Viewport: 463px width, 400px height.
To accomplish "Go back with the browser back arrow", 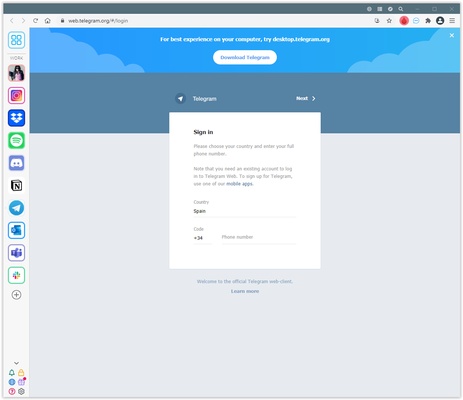I will [x=12, y=21].
